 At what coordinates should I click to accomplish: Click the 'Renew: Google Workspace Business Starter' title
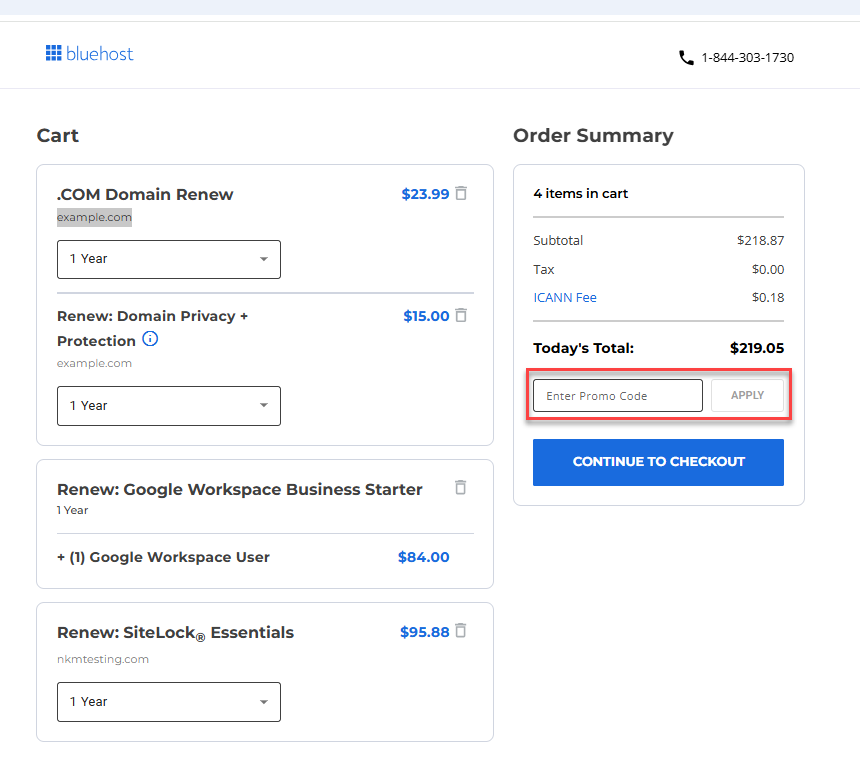click(x=240, y=489)
